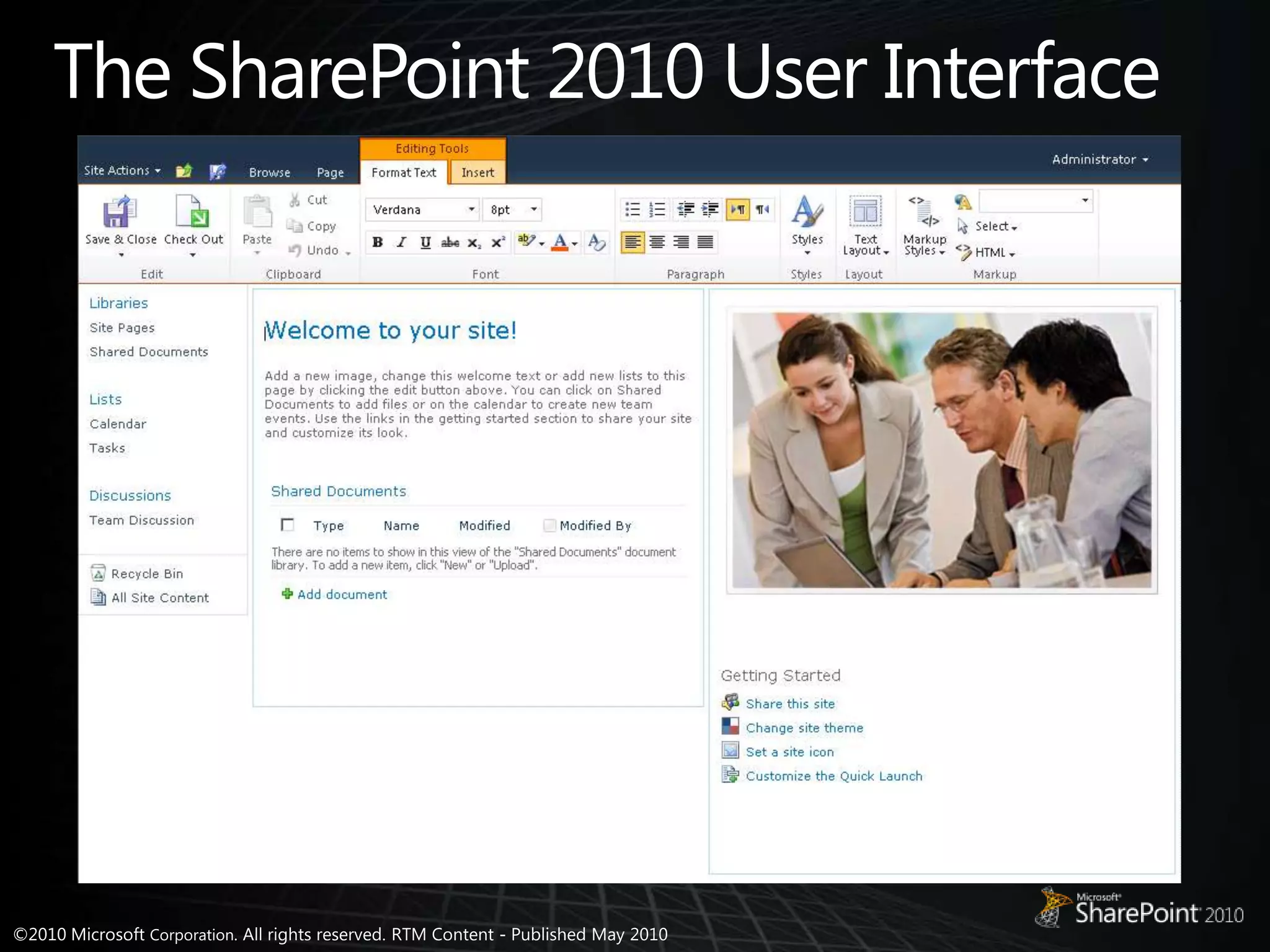Open the Tasks list
1270x952 pixels.
(x=107, y=448)
